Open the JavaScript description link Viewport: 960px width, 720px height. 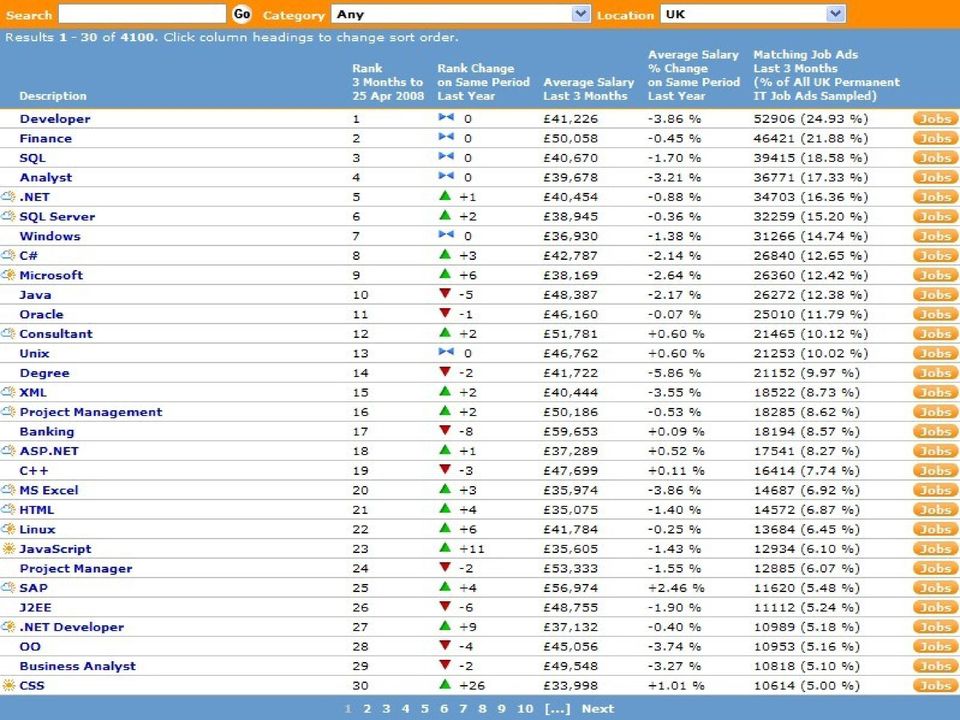click(55, 549)
